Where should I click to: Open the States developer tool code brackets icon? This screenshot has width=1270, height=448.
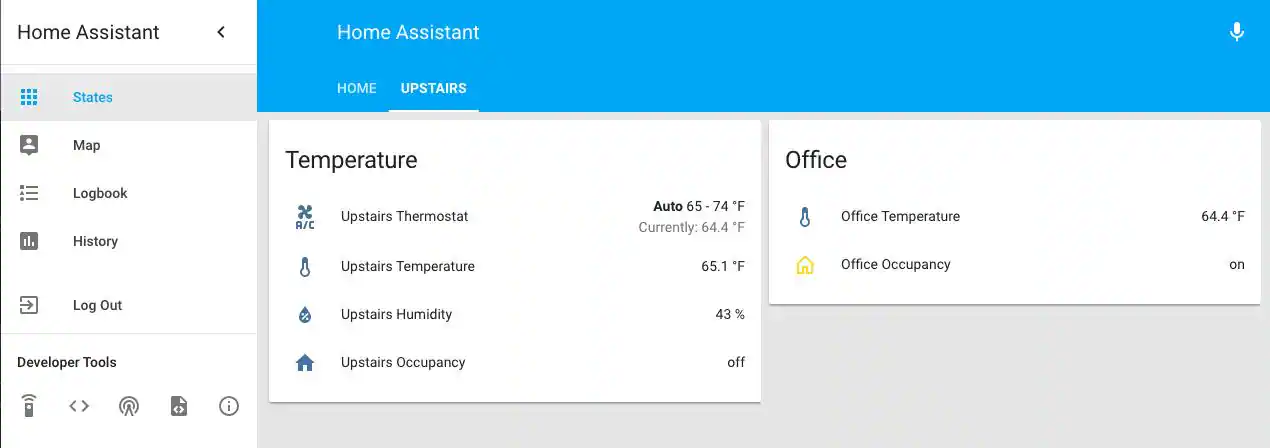tap(79, 406)
